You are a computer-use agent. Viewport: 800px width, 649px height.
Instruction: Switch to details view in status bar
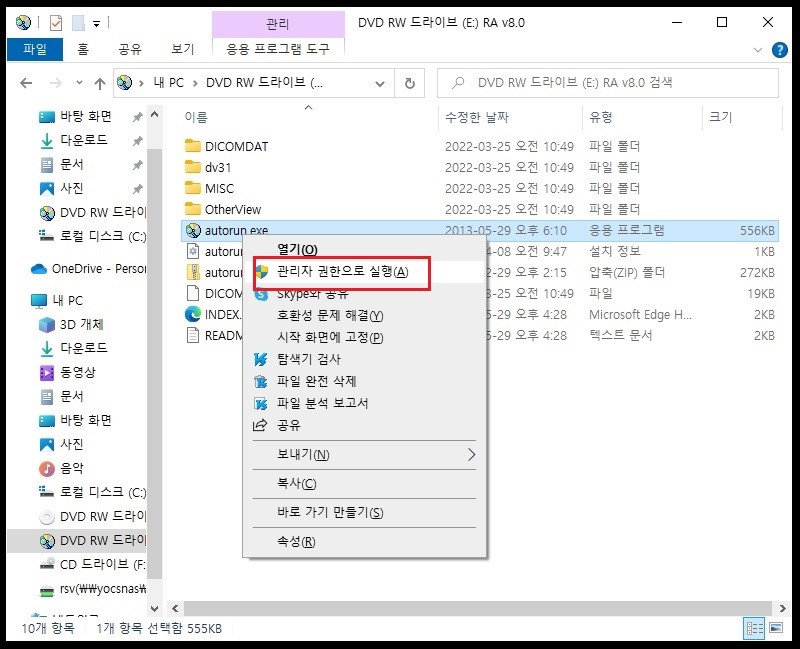pos(754,628)
